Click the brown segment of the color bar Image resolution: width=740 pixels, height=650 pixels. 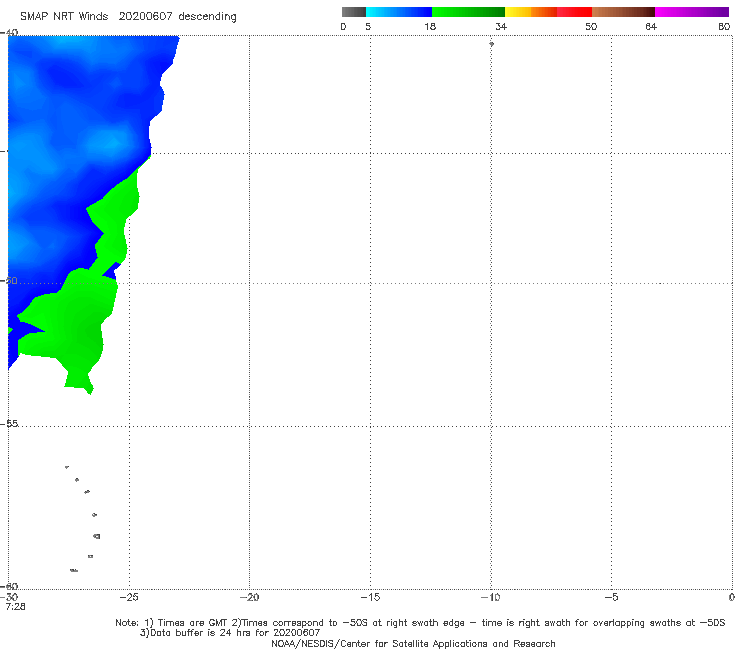(x=623, y=12)
